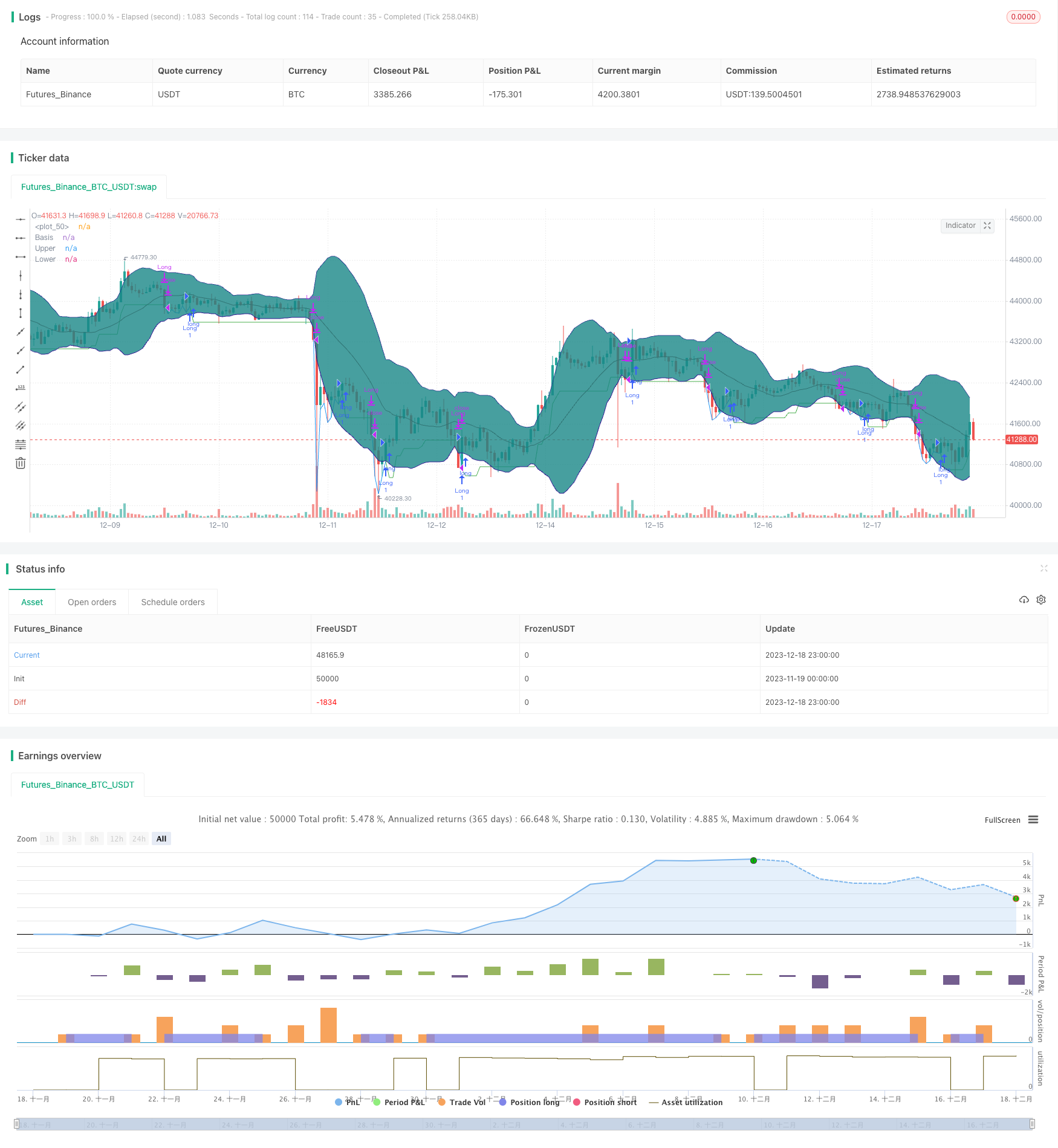Collapse the chart Indicator panel

pos(987,225)
